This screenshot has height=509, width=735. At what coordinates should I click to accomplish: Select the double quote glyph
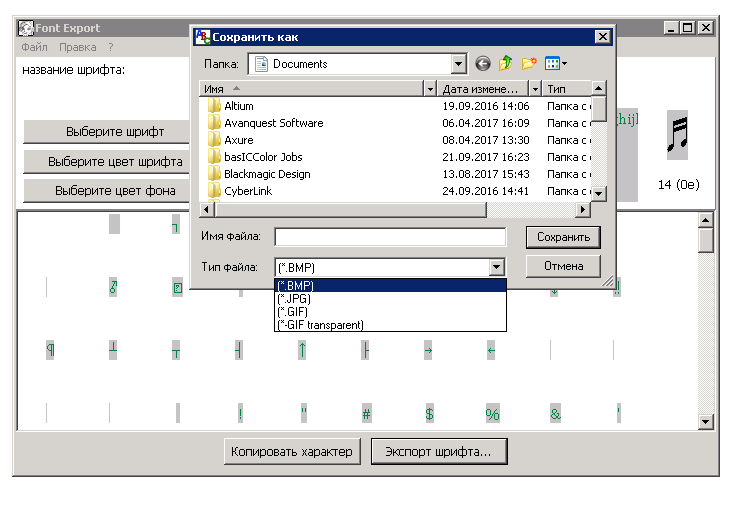coord(304,413)
